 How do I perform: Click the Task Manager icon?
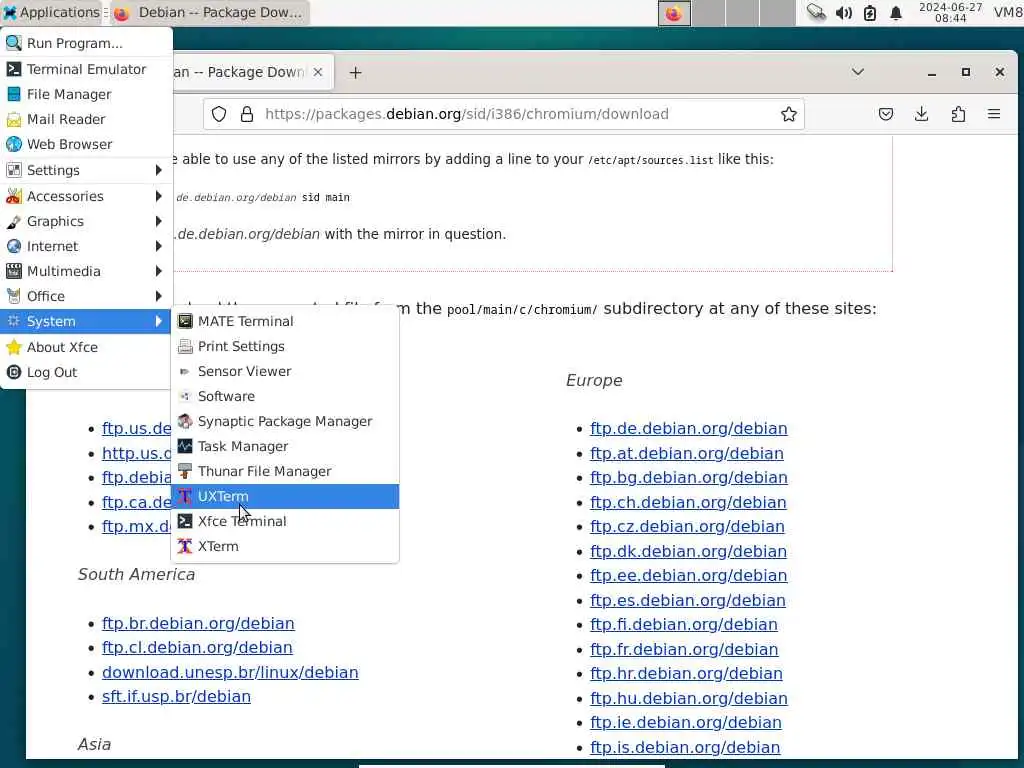pyautogui.click(x=185, y=446)
